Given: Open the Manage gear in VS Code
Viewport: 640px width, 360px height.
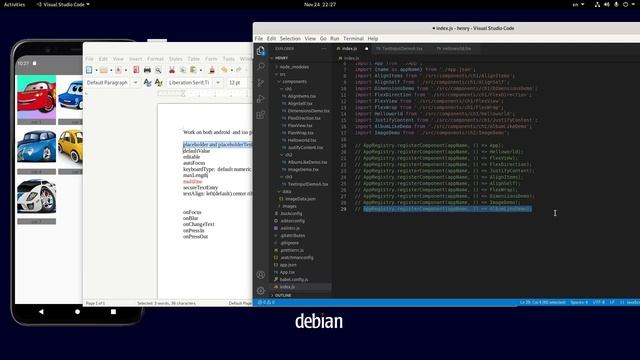Looking at the screenshot, I should (x=261, y=291).
